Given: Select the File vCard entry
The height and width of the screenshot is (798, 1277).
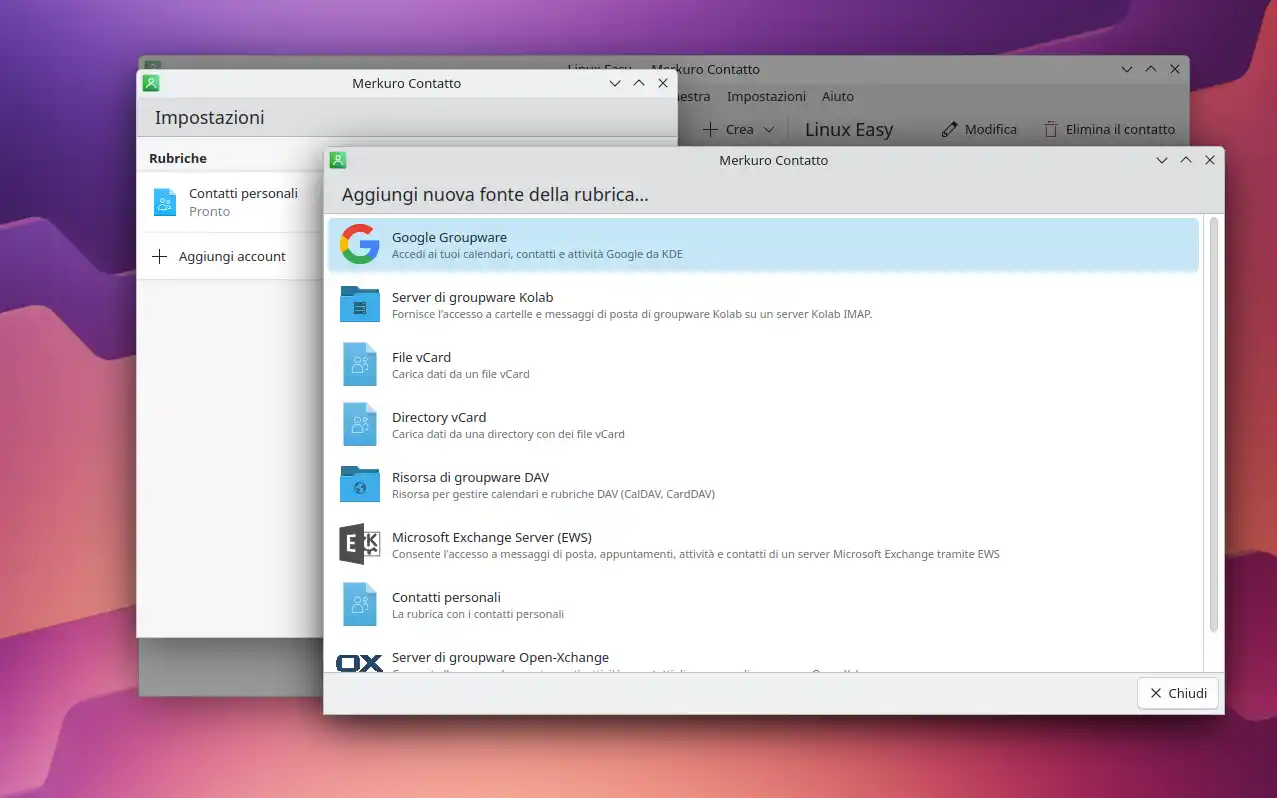Looking at the screenshot, I should 763,364.
